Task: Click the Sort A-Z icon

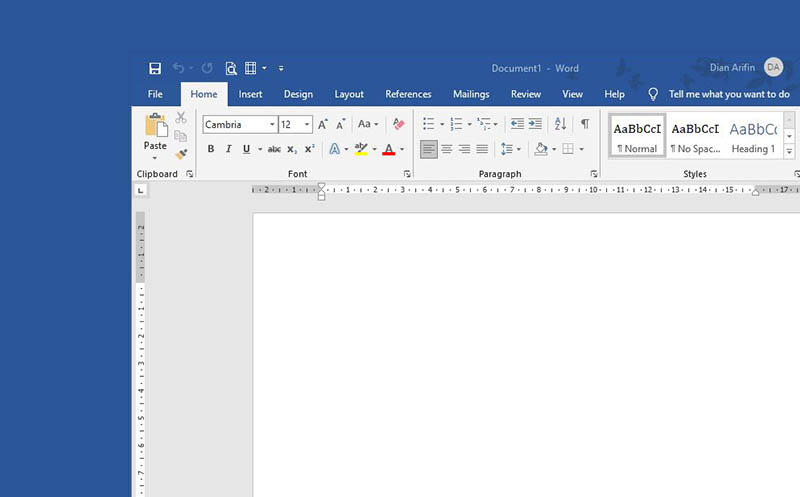Action: (560, 123)
